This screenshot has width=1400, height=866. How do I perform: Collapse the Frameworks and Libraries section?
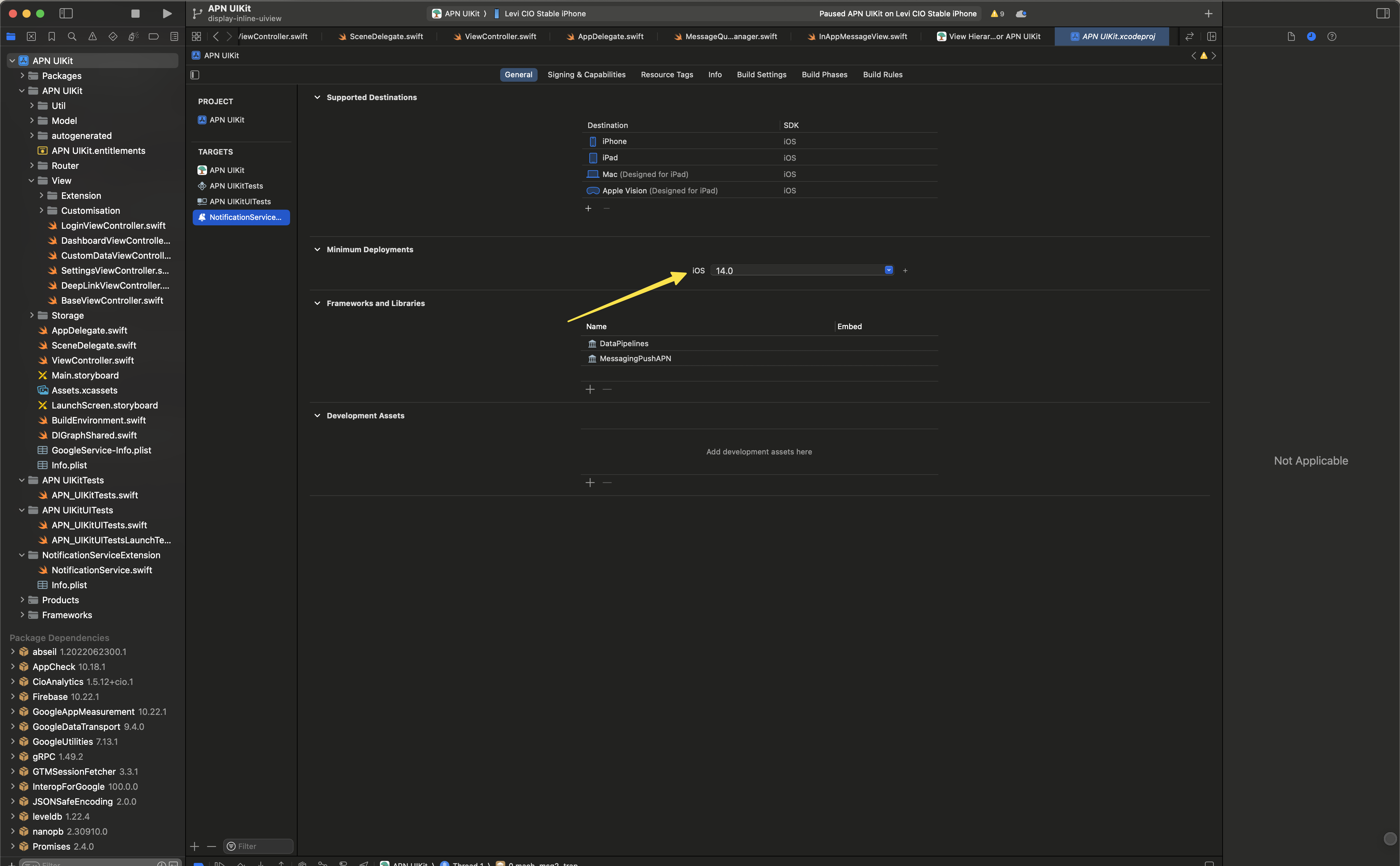point(317,303)
